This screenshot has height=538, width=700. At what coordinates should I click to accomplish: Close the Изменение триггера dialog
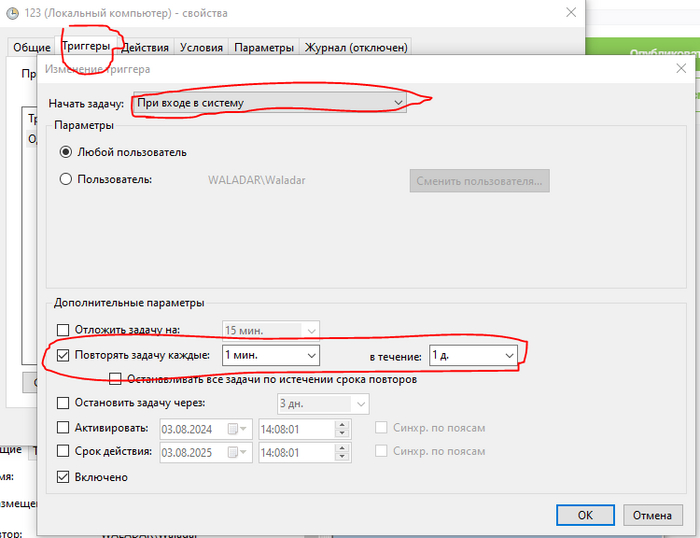(681, 69)
